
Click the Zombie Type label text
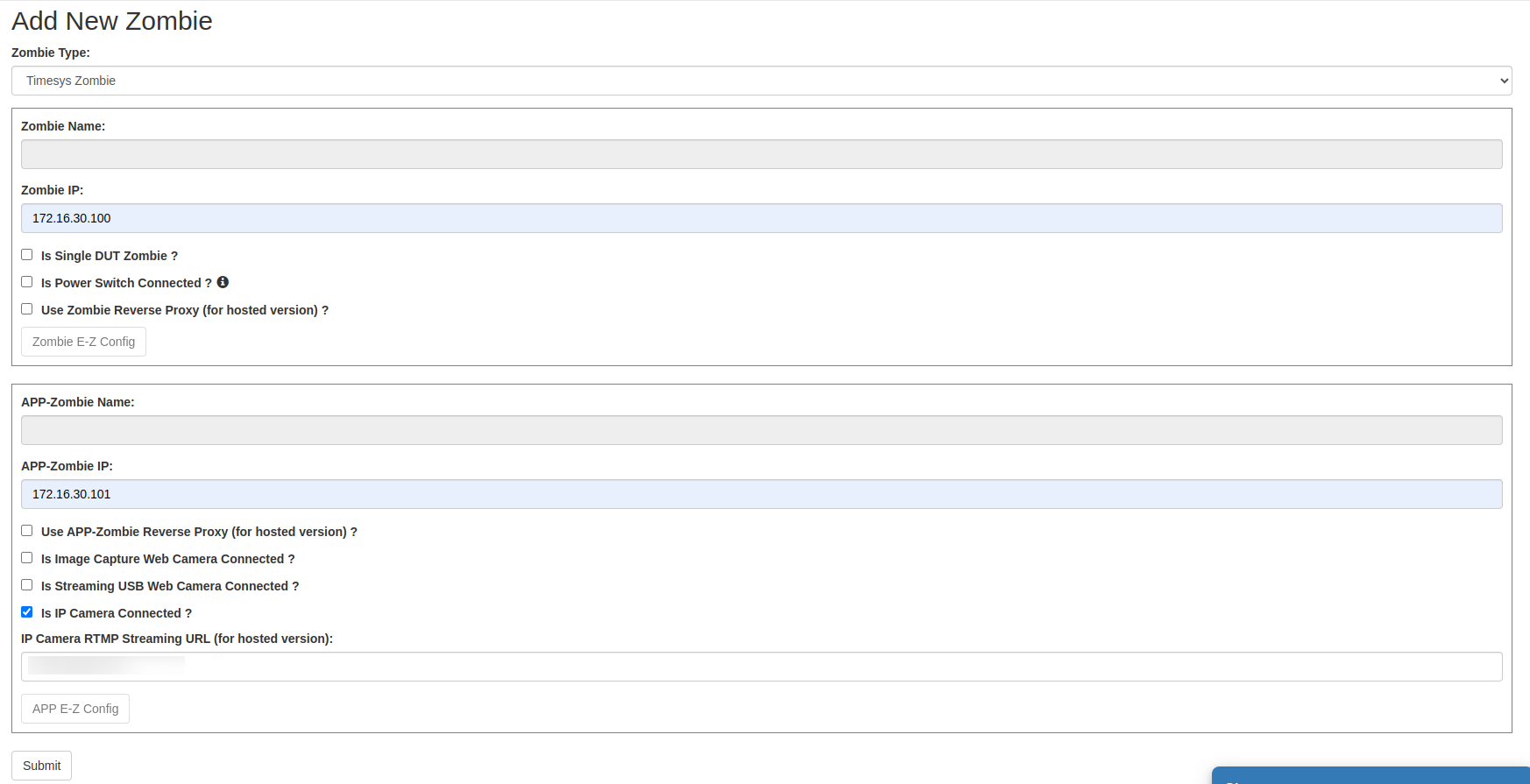51,53
